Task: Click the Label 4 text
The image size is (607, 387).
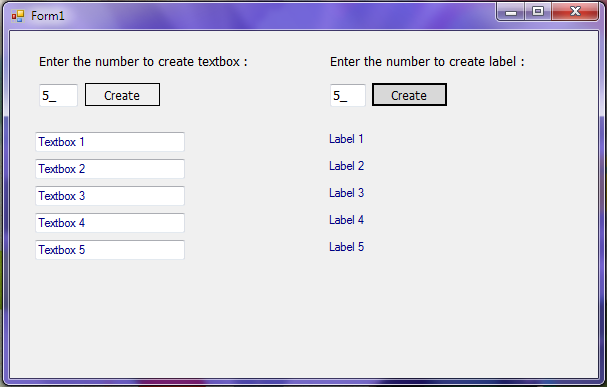Action: [x=346, y=220]
